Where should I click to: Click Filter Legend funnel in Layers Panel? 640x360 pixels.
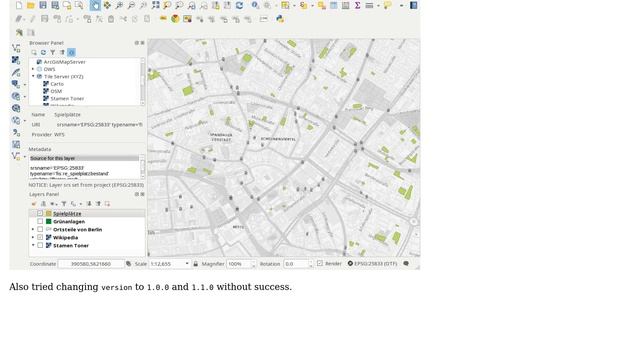(64, 204)
